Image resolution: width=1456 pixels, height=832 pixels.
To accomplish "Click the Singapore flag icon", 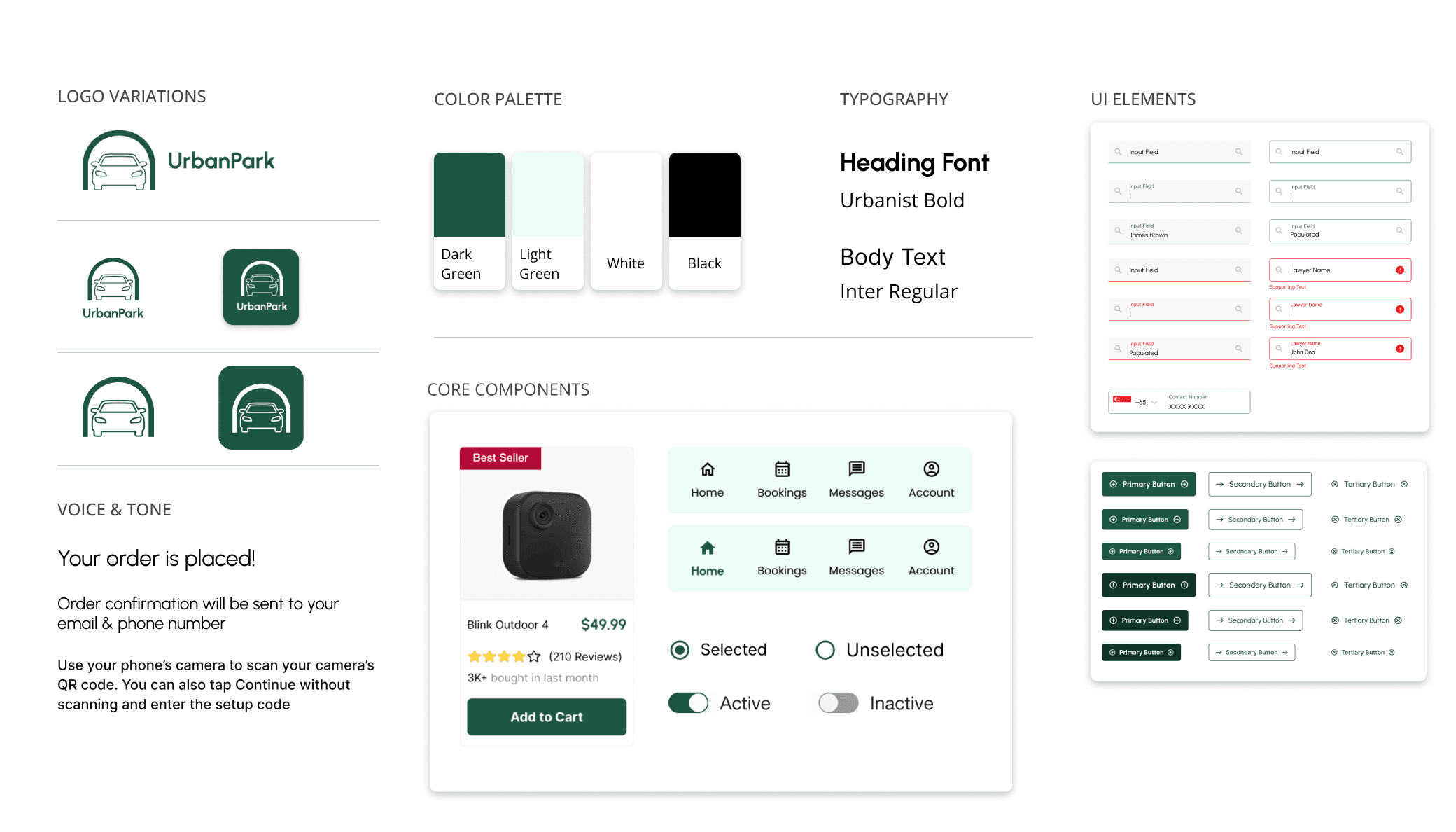I will pyautogui.click(x=1122, y=400).
